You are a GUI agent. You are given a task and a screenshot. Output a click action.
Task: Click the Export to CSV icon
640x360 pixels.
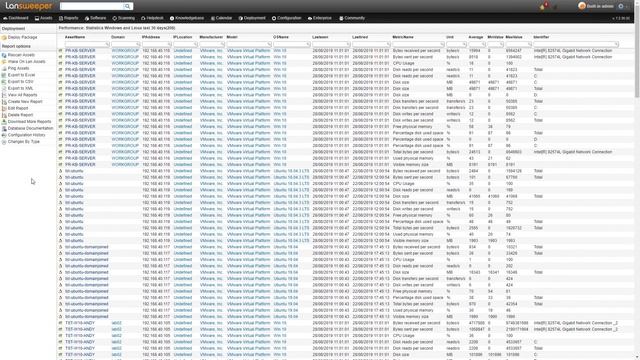click(x=4, y=82)
